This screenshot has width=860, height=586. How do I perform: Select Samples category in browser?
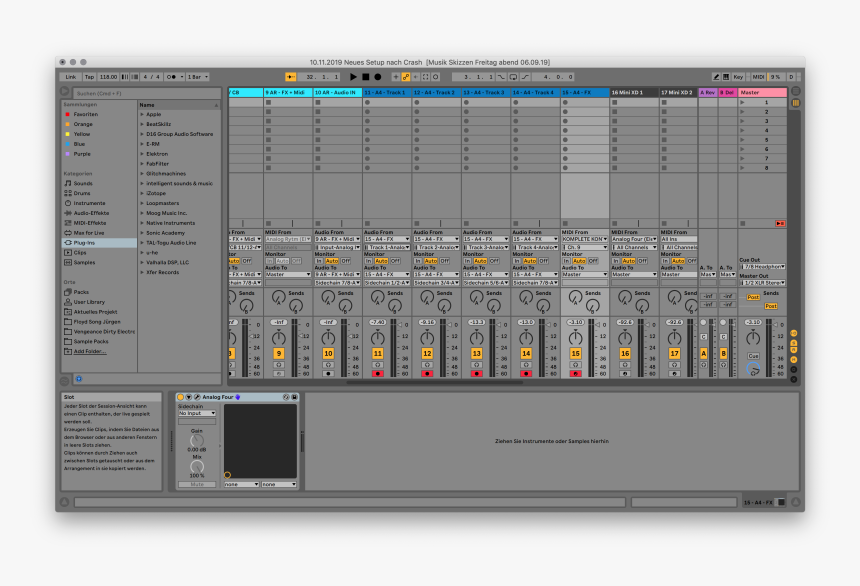84,262
